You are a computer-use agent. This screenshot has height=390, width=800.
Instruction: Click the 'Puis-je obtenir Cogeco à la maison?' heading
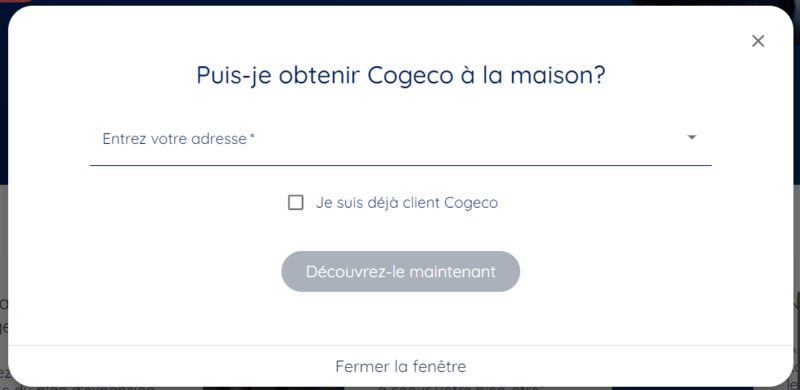pos(401,75)
